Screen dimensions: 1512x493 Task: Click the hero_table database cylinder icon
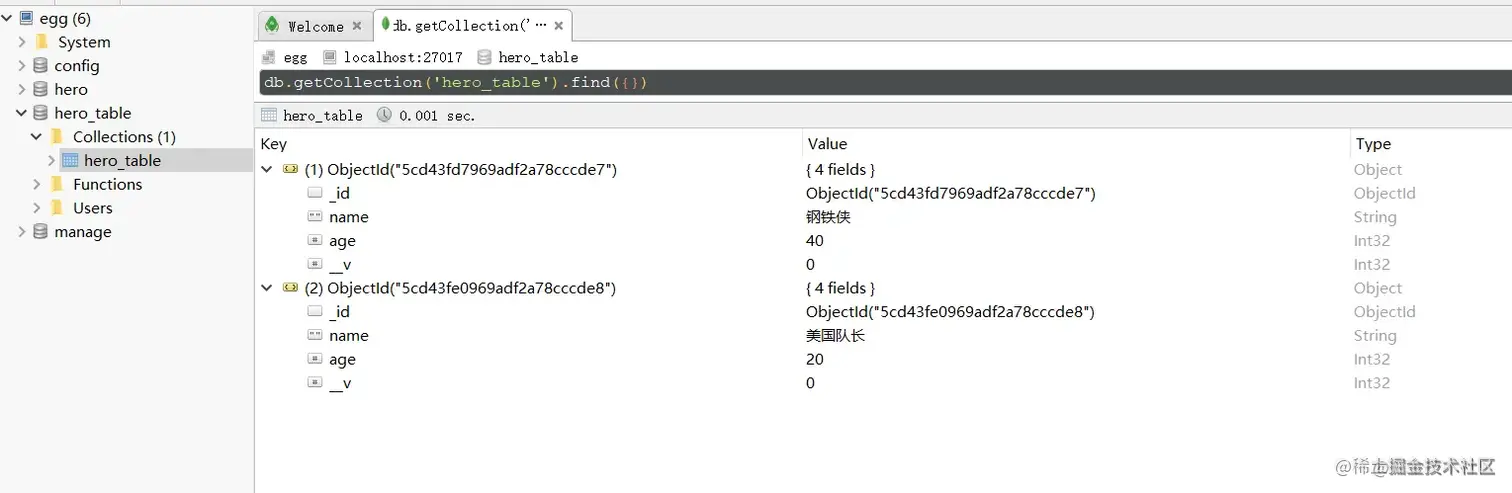pos(40,113)
